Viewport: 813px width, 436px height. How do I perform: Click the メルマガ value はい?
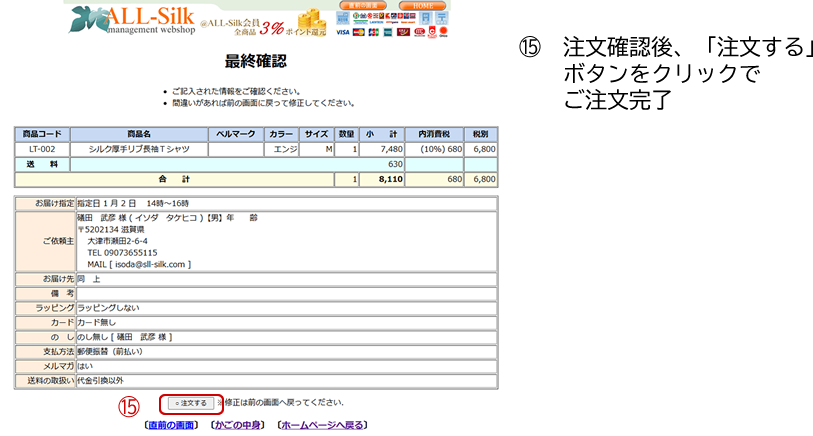point(85,366)
